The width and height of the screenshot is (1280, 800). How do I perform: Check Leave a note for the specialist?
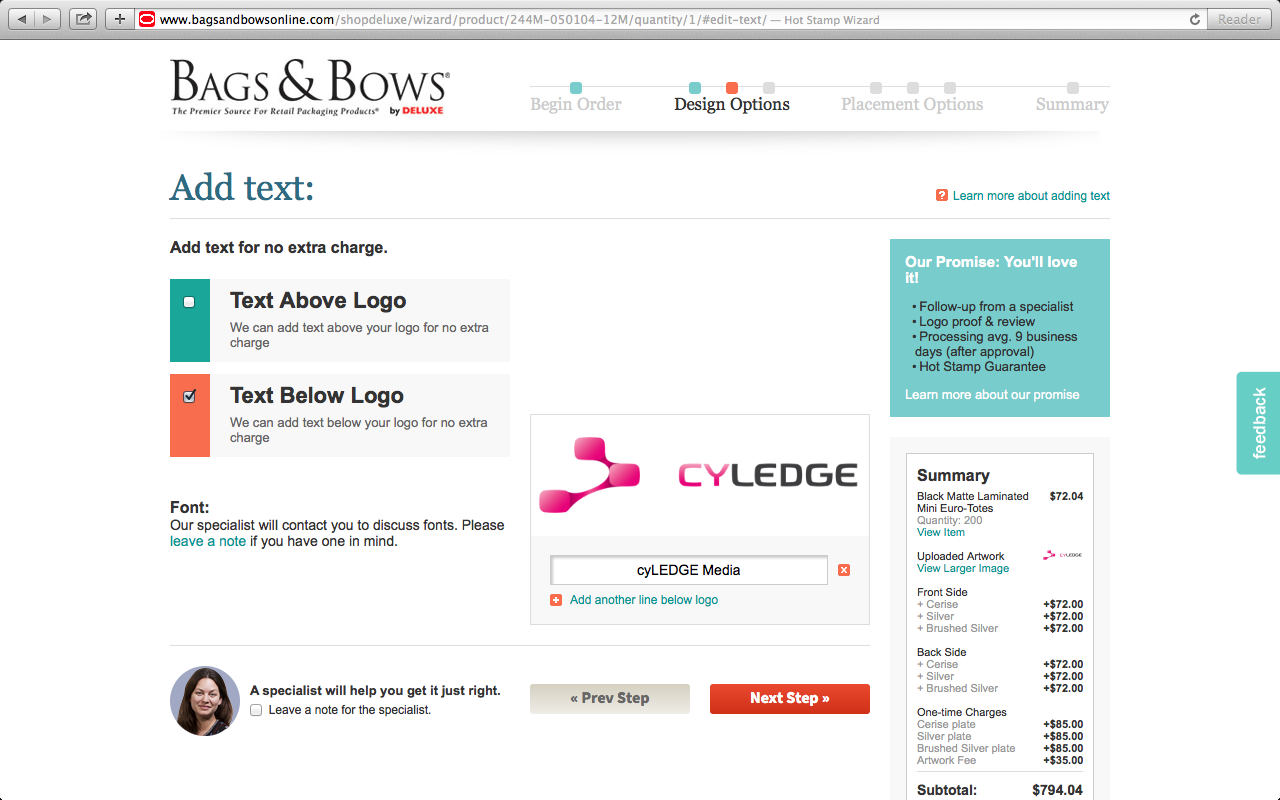[256, 710]
